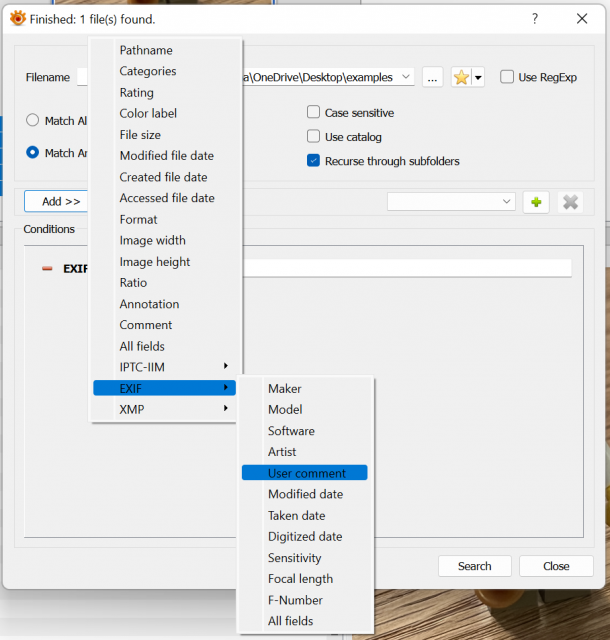Viewport: 610px width, 640px height.
Task: Uncheck Recurse through subfolders
Action: point(313,161)
